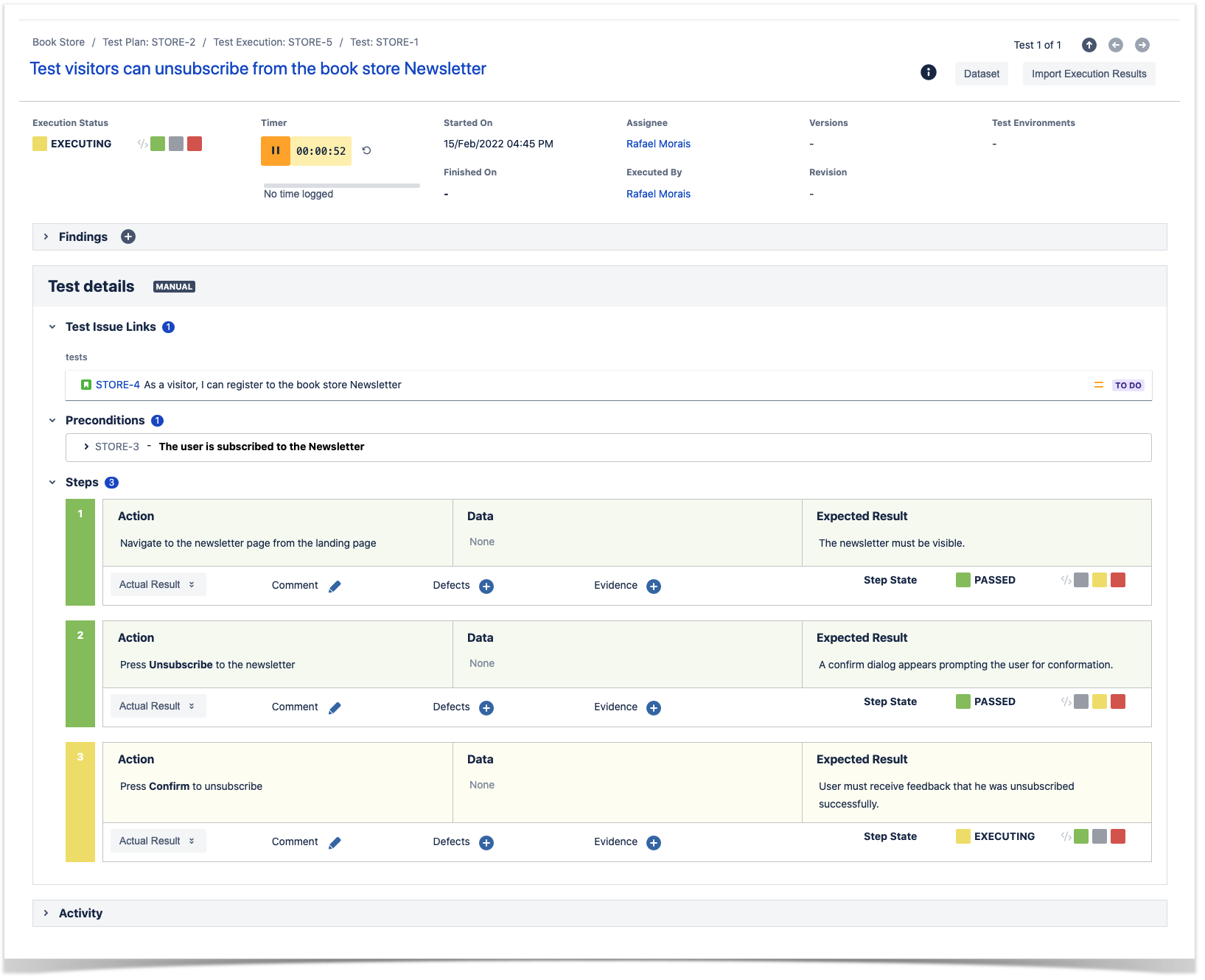1205x980 pixels.
Task: Open the info icon beside Dataset
Action: click(929, 72)
